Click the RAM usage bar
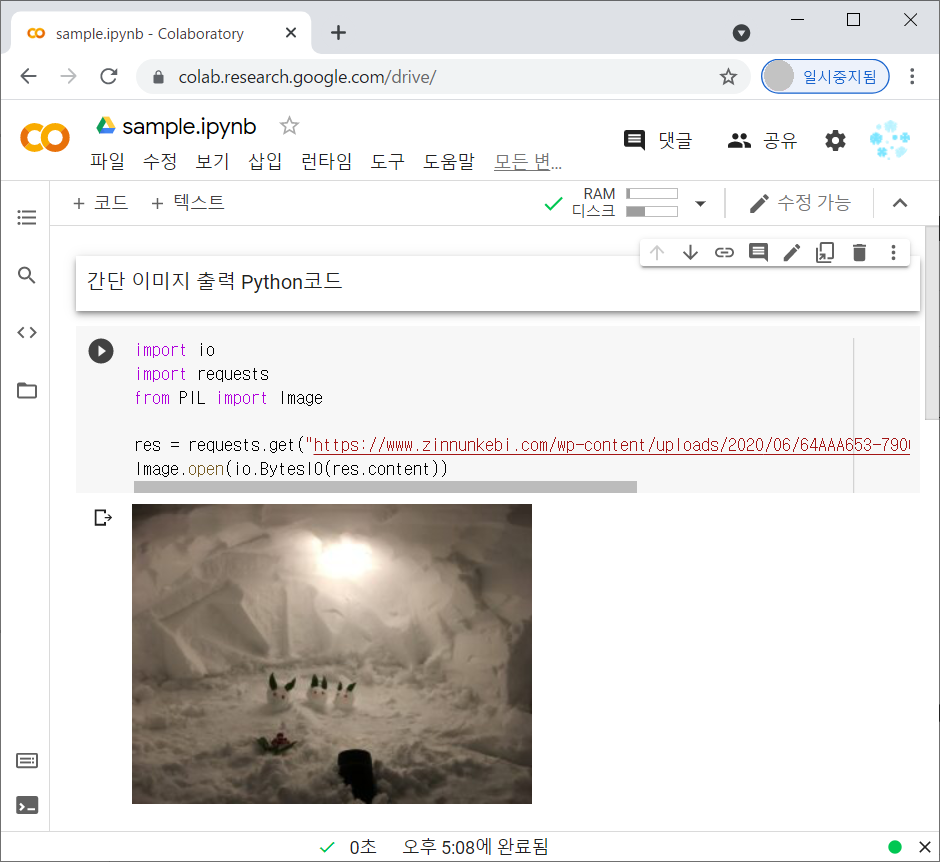The image size is (940, 862). pyautogui.click(x=652, y=194)
